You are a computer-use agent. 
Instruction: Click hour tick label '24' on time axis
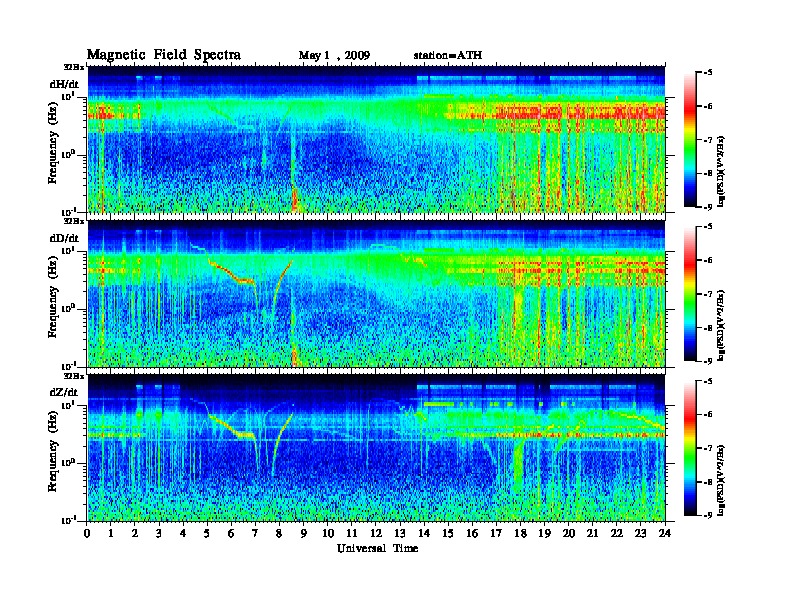[x=665, y=533]
